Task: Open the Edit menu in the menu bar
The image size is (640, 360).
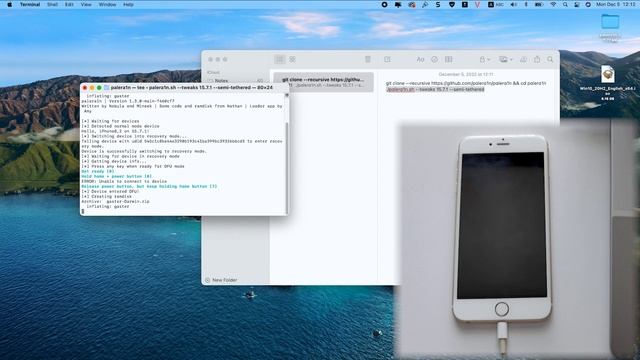Action: pyautogui.click(x=69, y=4)
